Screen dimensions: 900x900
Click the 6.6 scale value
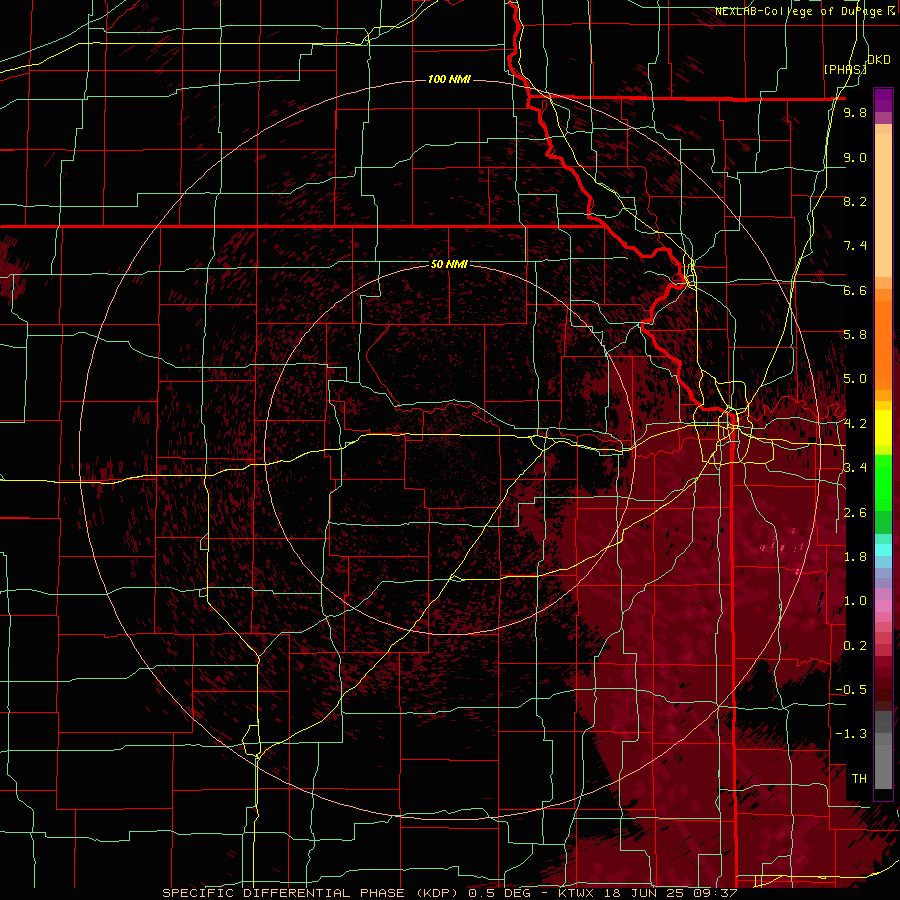[855, 290]
